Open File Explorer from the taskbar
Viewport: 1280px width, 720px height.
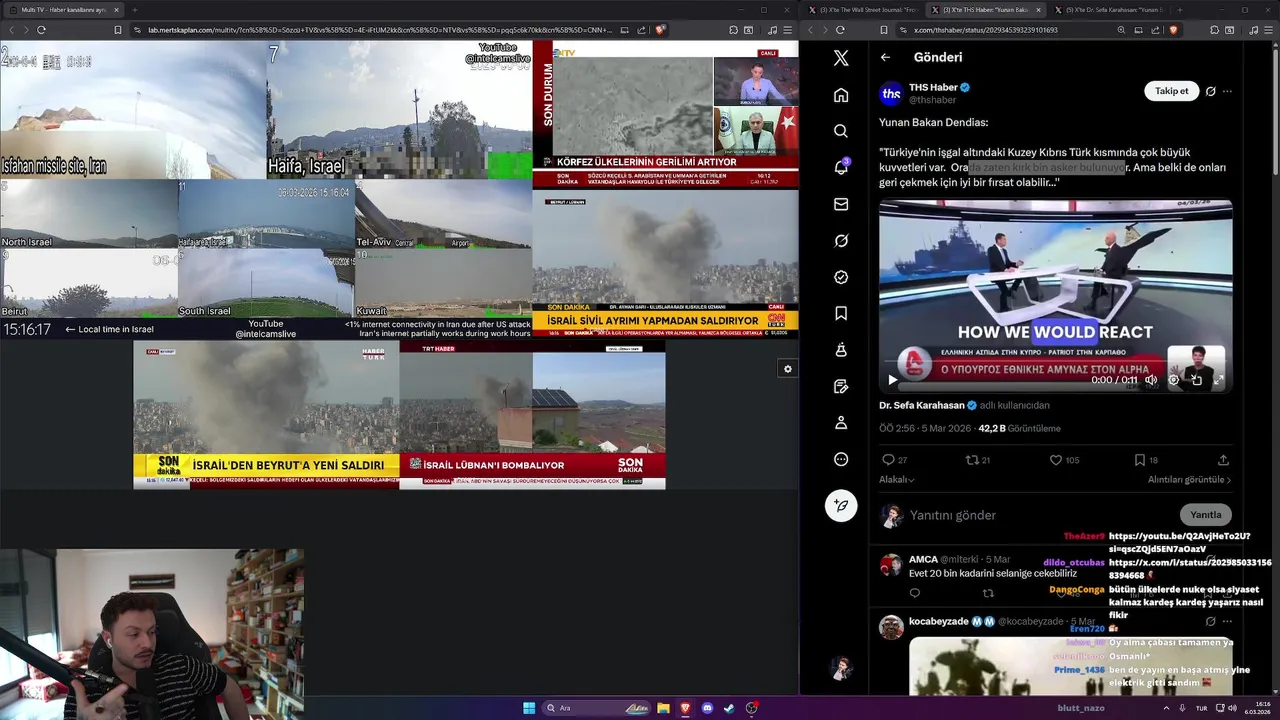click(663, 708)
